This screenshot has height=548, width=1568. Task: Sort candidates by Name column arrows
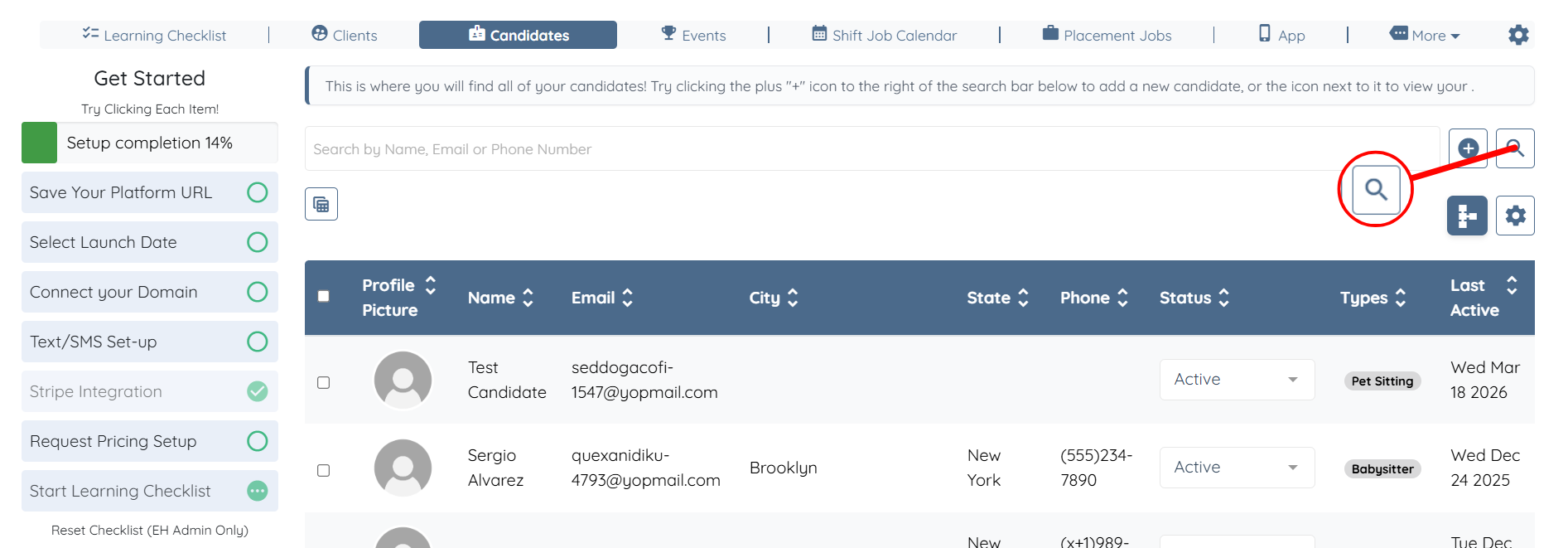528,298
